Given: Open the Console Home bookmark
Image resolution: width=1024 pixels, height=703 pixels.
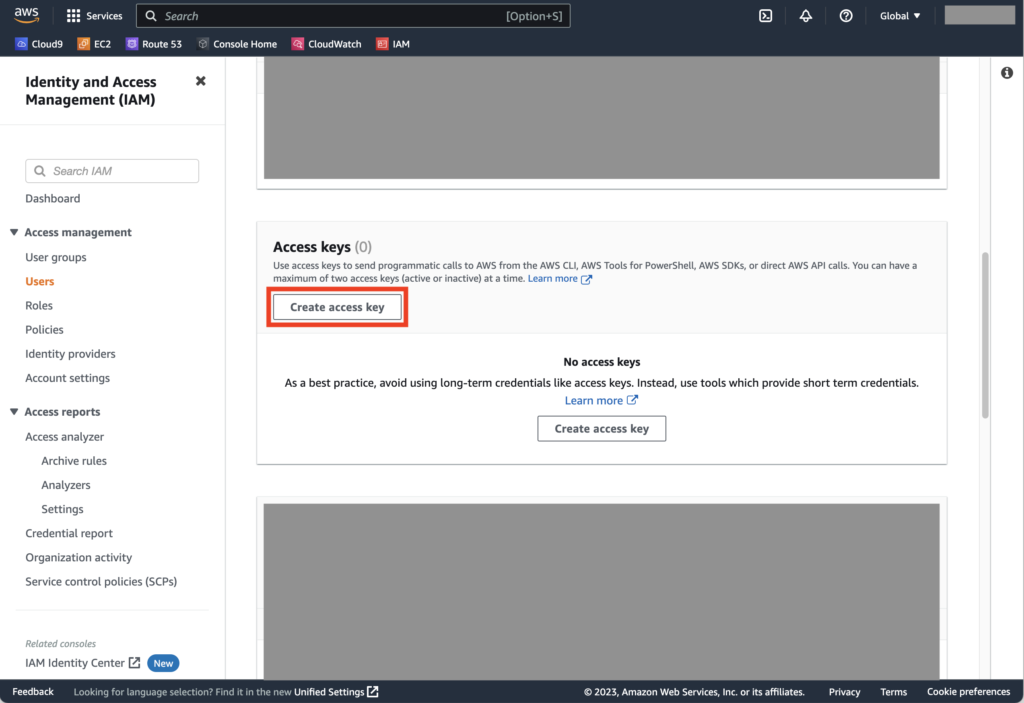Looking at the screenshot, I should tap(237, 44).
